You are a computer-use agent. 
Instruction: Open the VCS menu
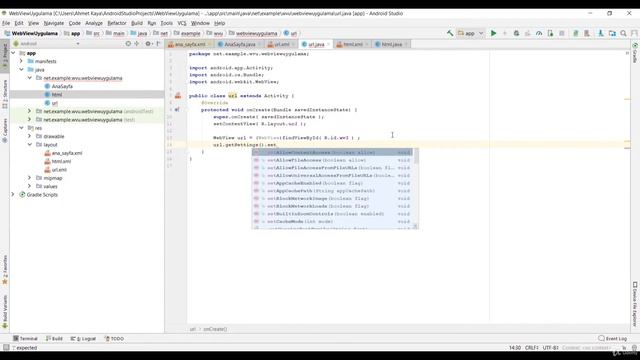click(182, 23)
